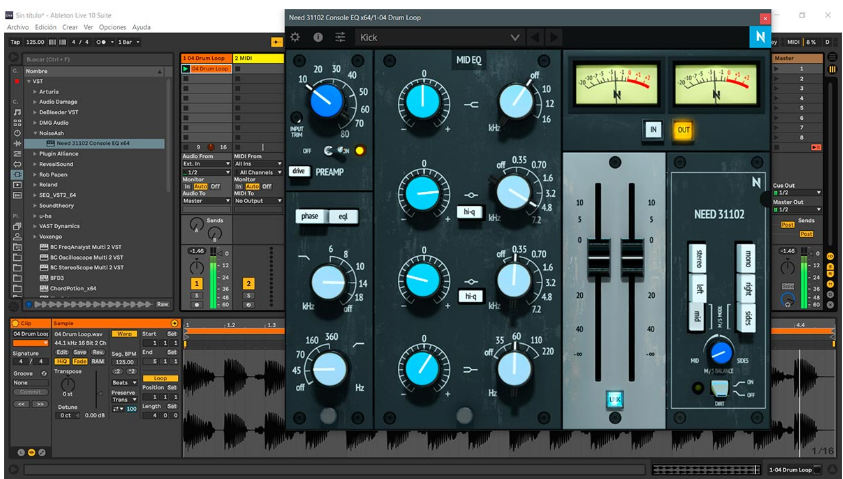843x479 pixels.
Task: Collapse the NoiseAsh folder
Action: tap(35, 133)
